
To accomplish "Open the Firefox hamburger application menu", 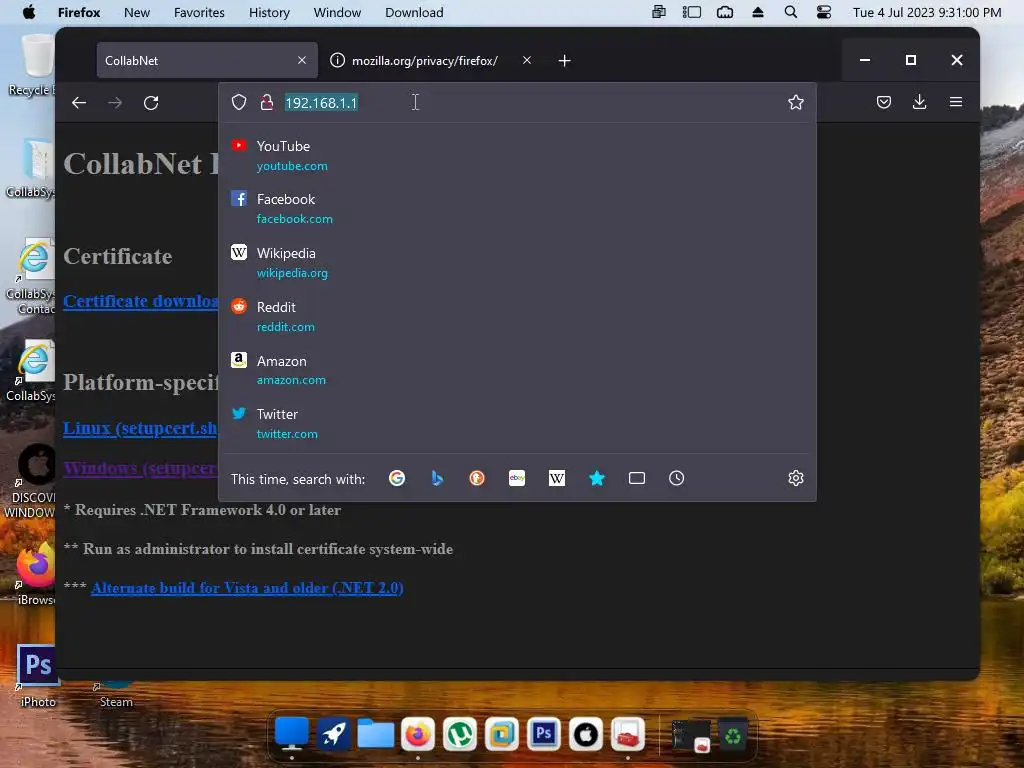I will [x=955, y=102].
